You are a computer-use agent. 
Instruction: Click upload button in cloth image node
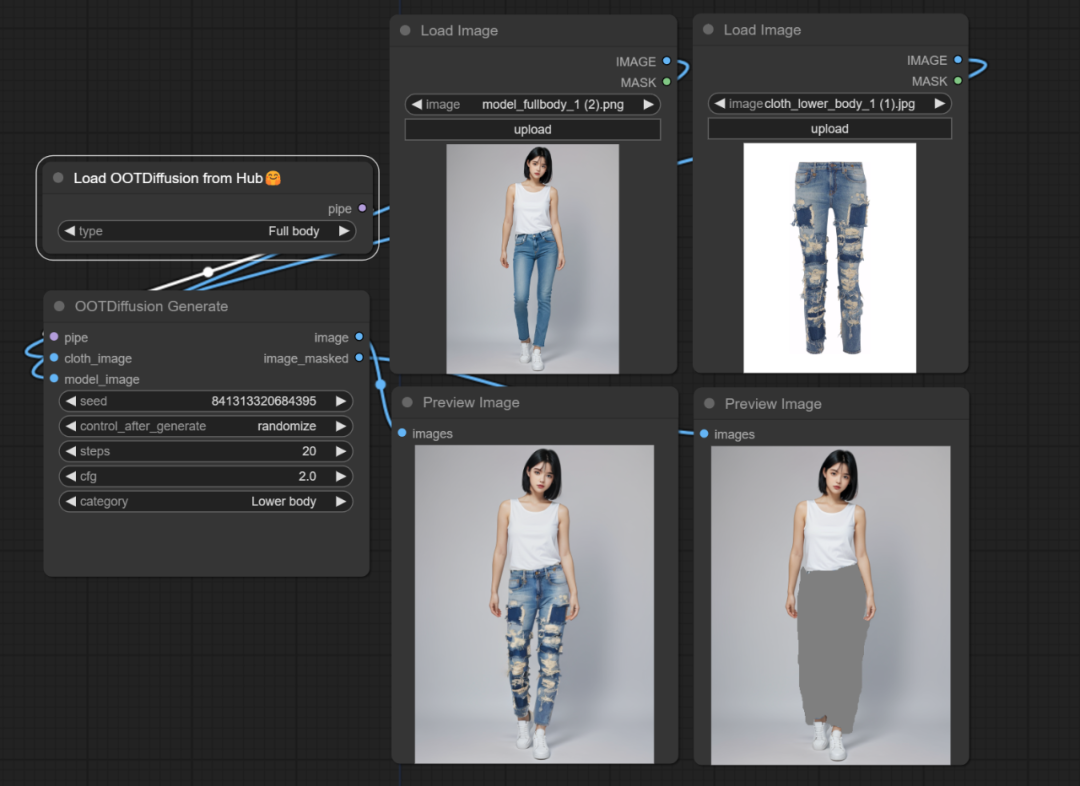coord(829,129)
